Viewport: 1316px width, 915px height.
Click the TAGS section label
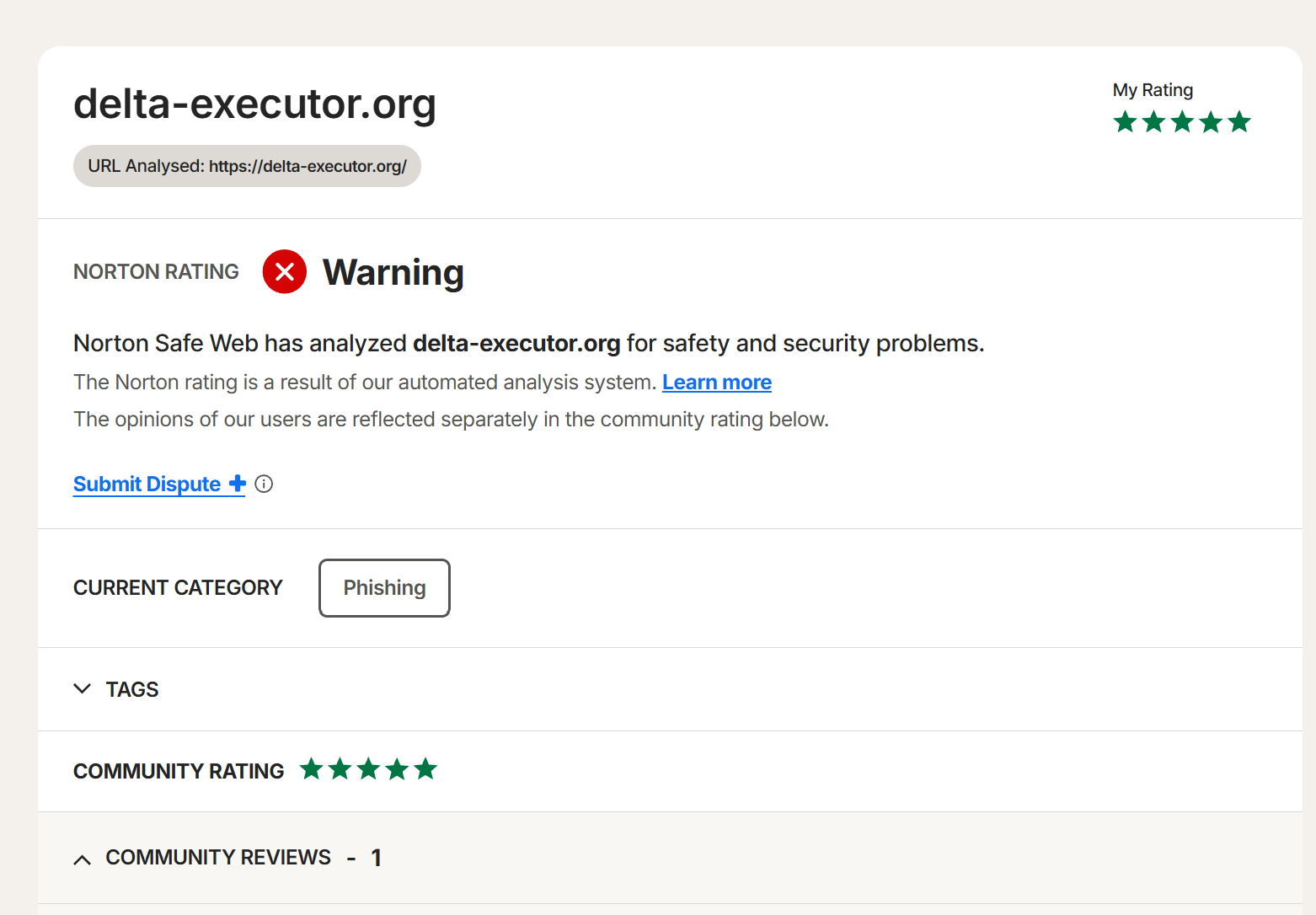[132, 689]
